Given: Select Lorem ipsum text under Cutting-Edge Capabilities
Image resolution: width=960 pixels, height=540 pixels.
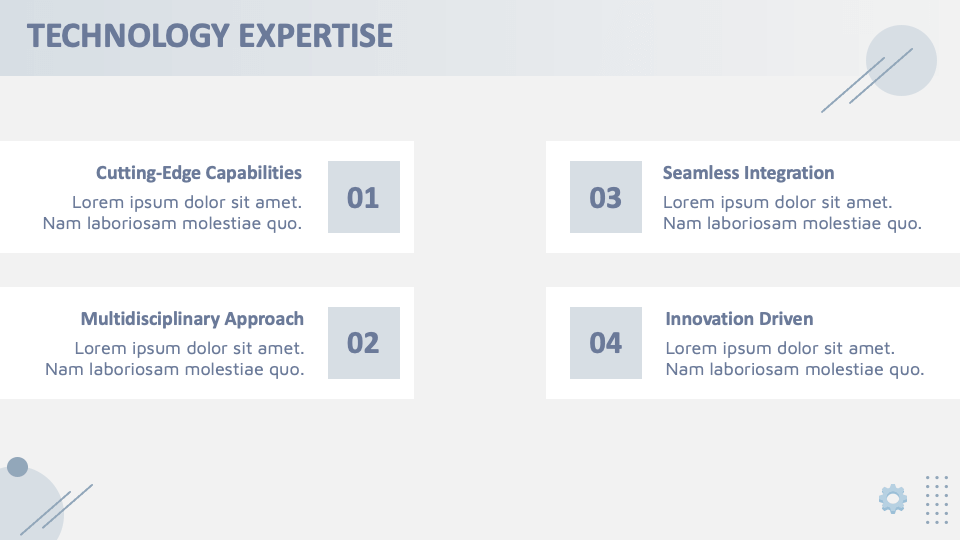Looking at the screenshot, I should [172, 212].
